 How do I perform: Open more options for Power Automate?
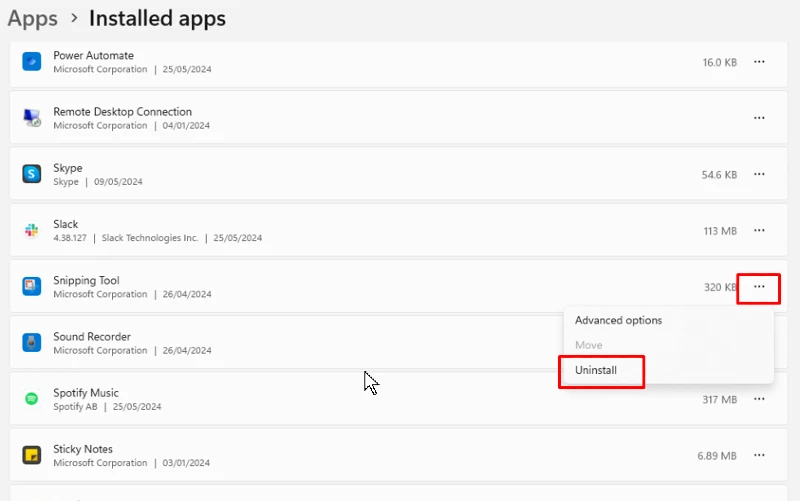click(759, 62)
